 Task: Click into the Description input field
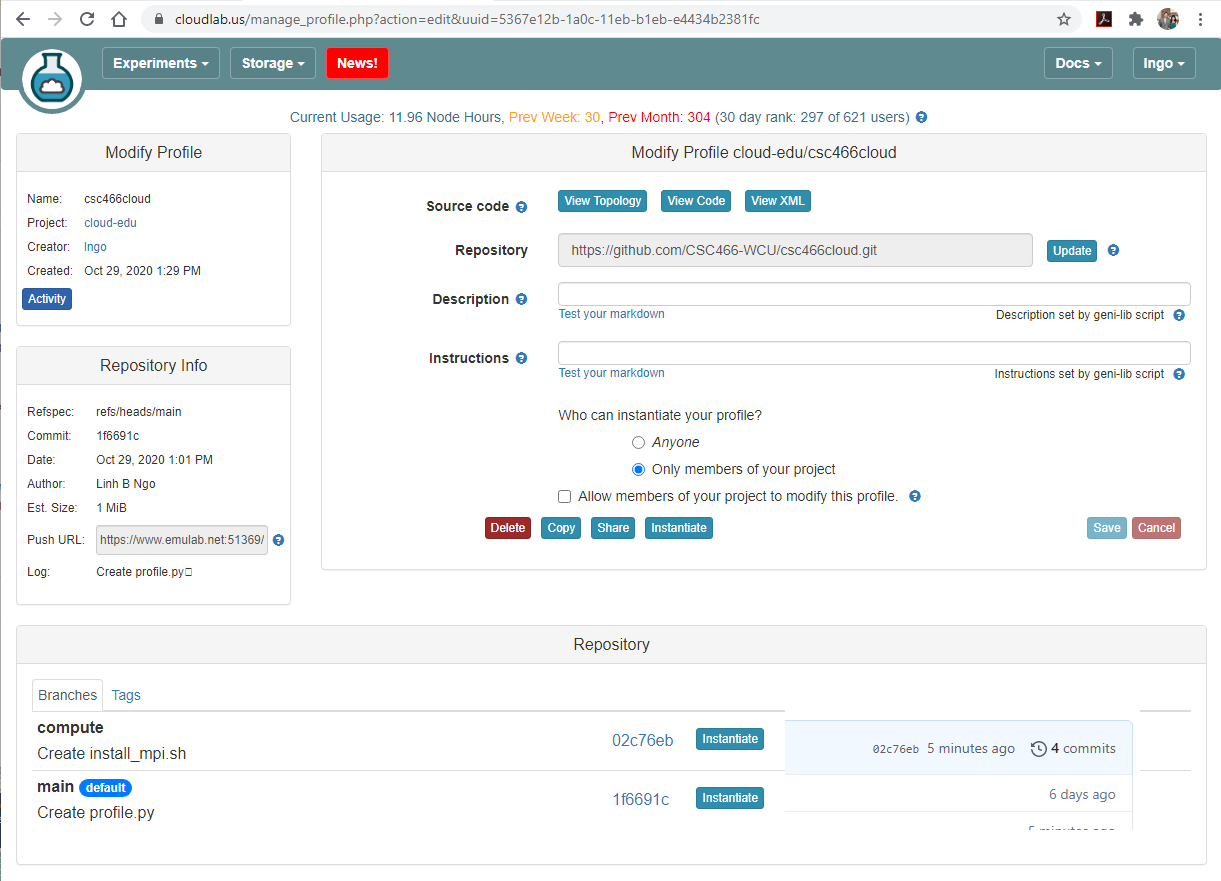(873, 294)
